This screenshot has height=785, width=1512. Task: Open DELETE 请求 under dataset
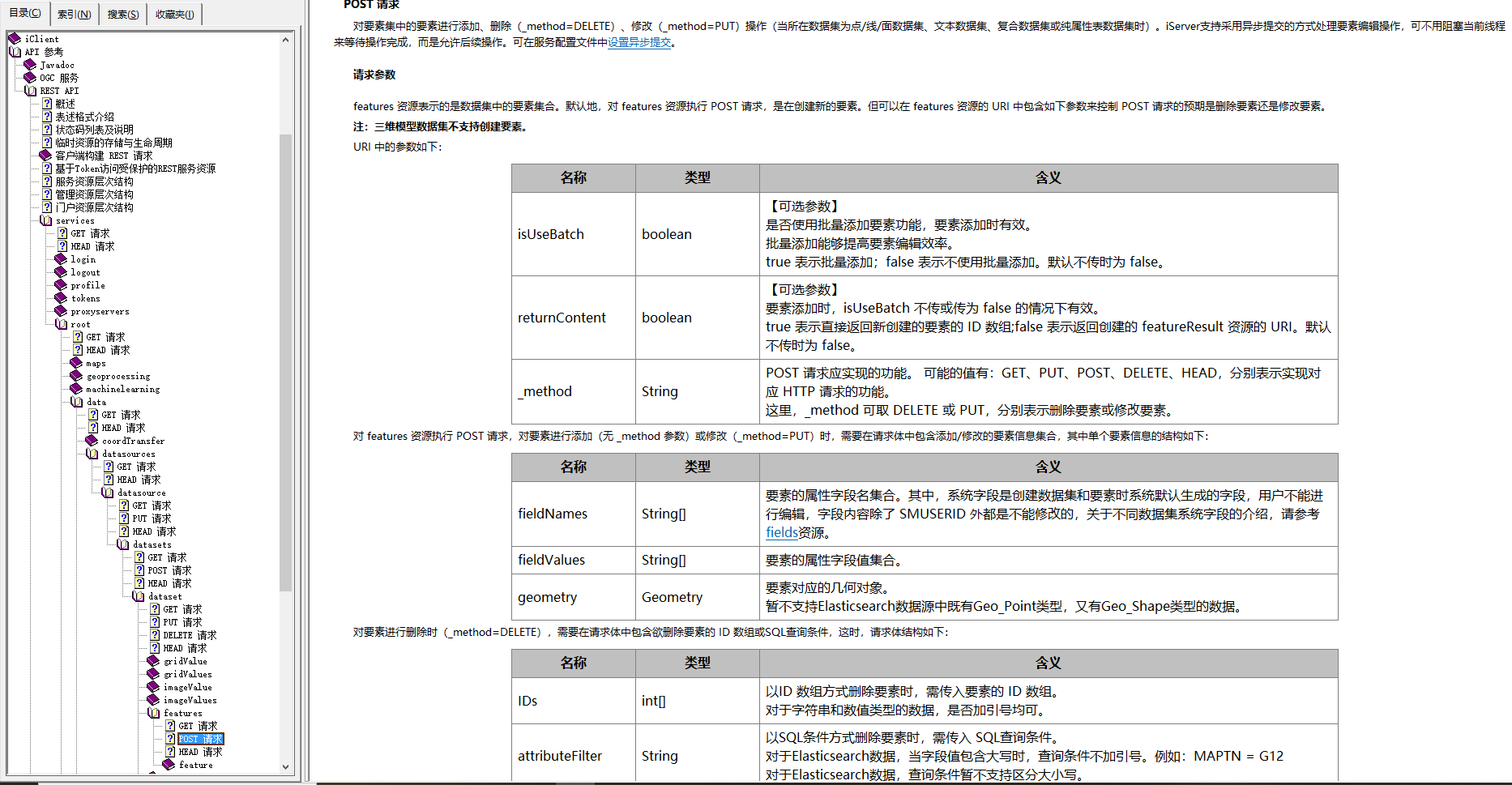pyautogui.click(x=190, y=635)
